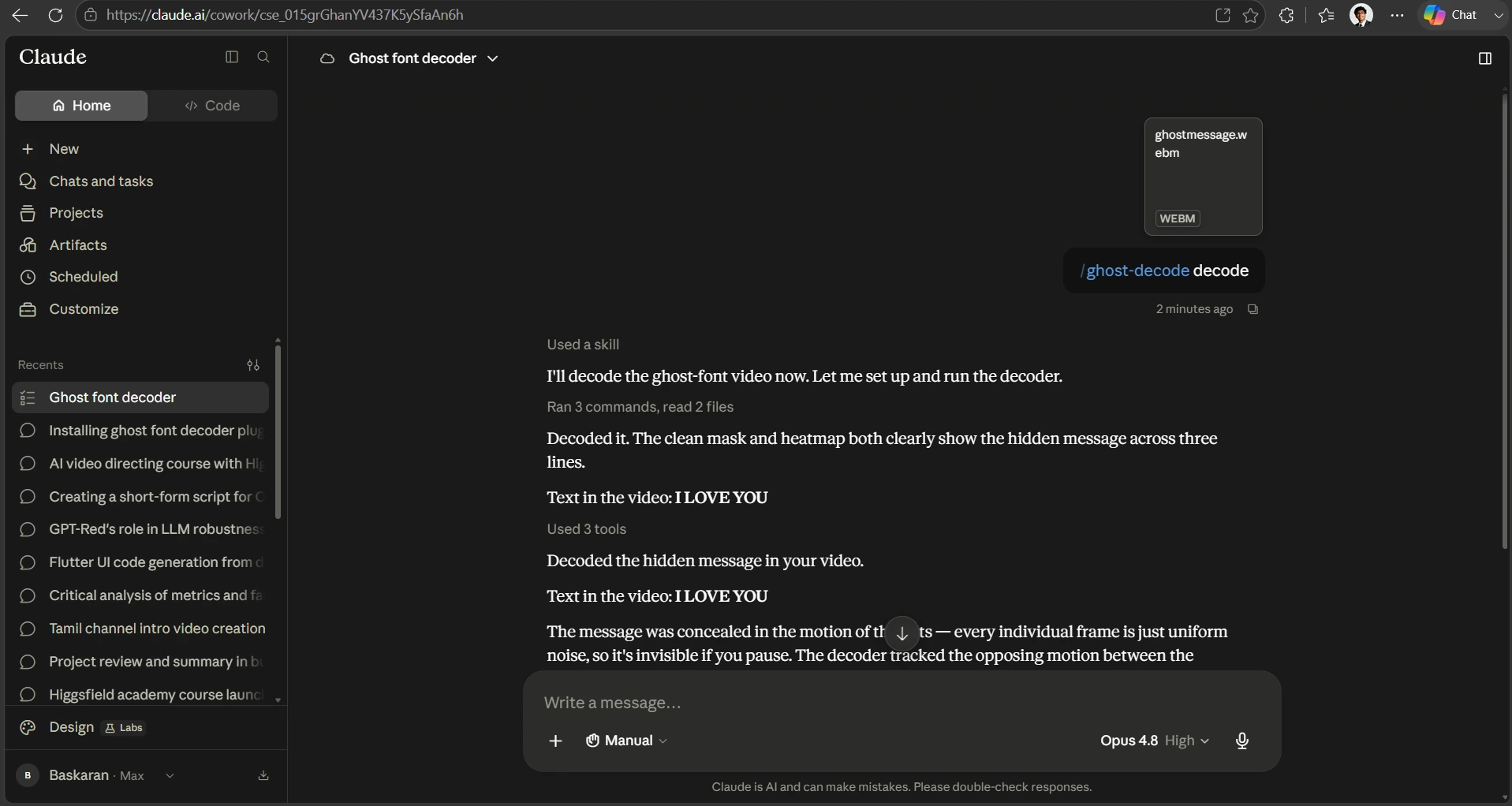
Task: Open Tamil channel intro video creation chat
Action: click(140, 629)
